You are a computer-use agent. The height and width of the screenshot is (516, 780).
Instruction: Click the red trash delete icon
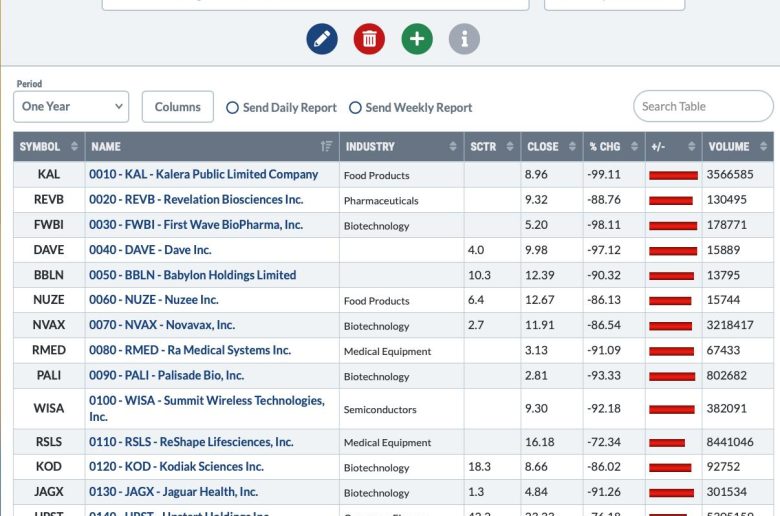tap(369, 39)
